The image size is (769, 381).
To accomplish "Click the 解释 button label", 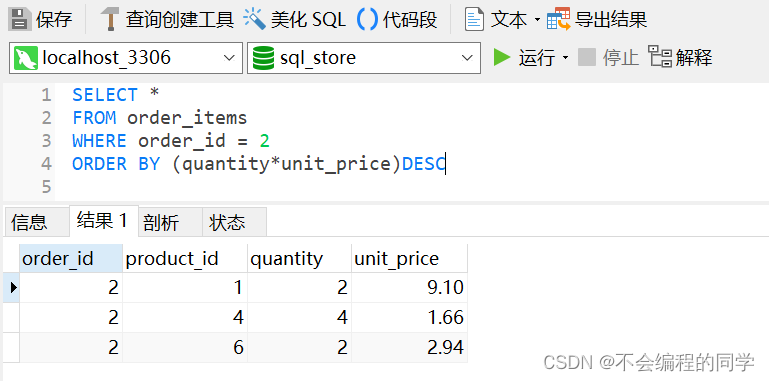I will tap(694, 58).
